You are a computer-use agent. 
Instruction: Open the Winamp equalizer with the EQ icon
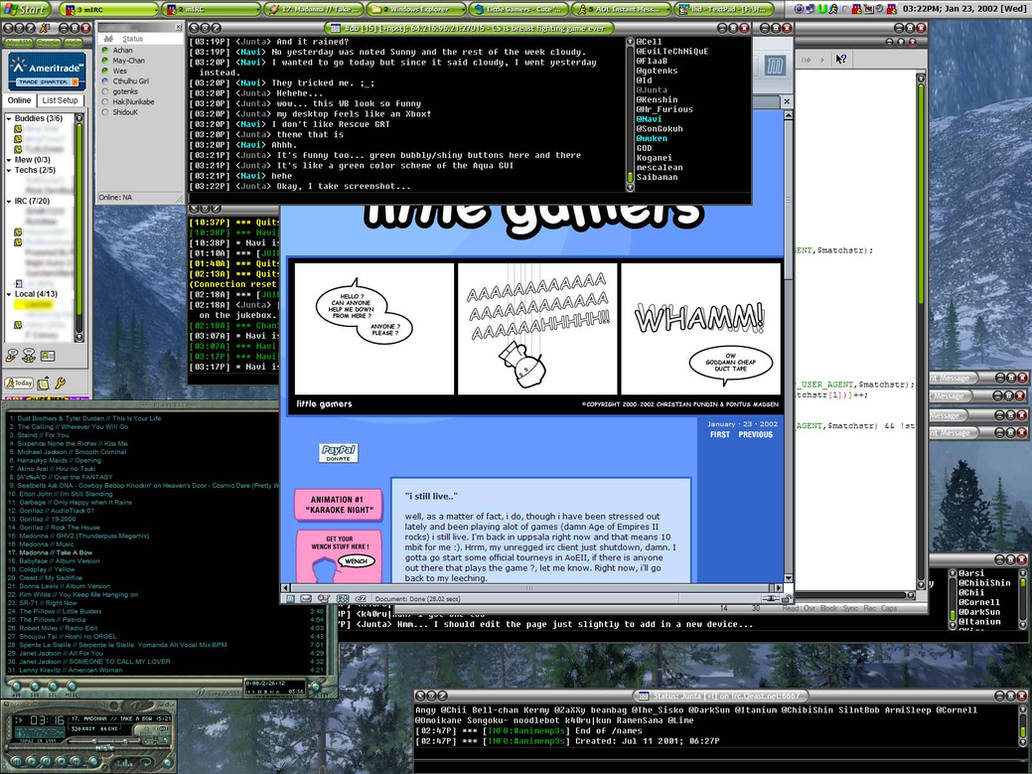click(x=148, y=740)
